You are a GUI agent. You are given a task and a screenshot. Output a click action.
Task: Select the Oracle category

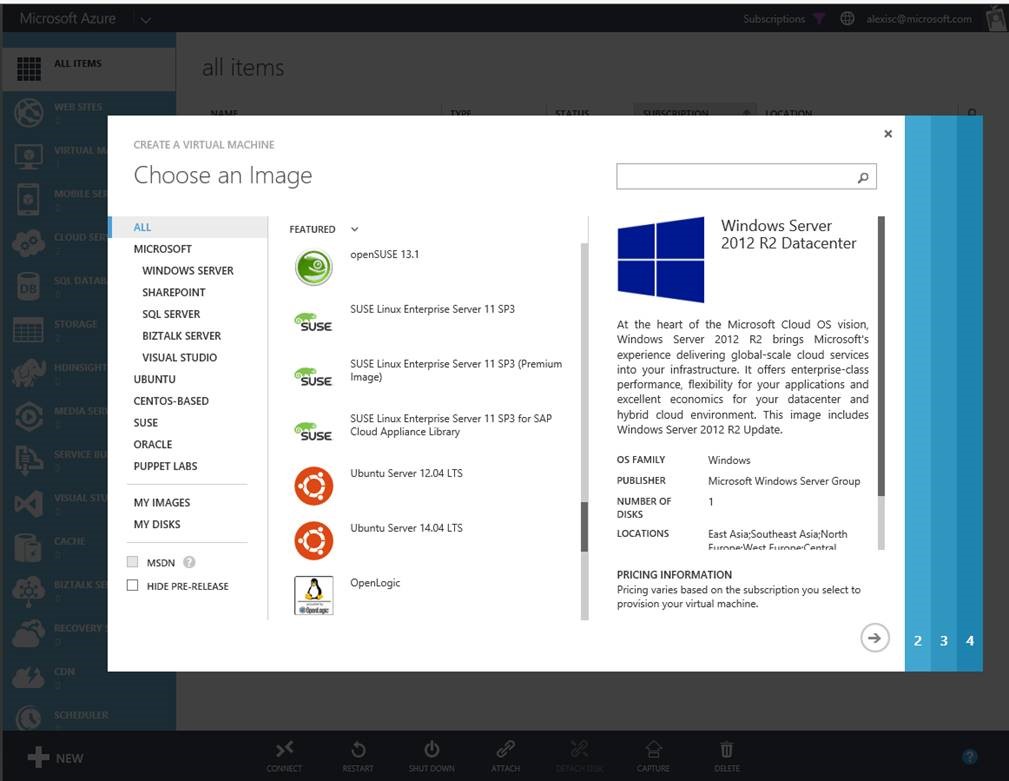(x=153, y=445)
